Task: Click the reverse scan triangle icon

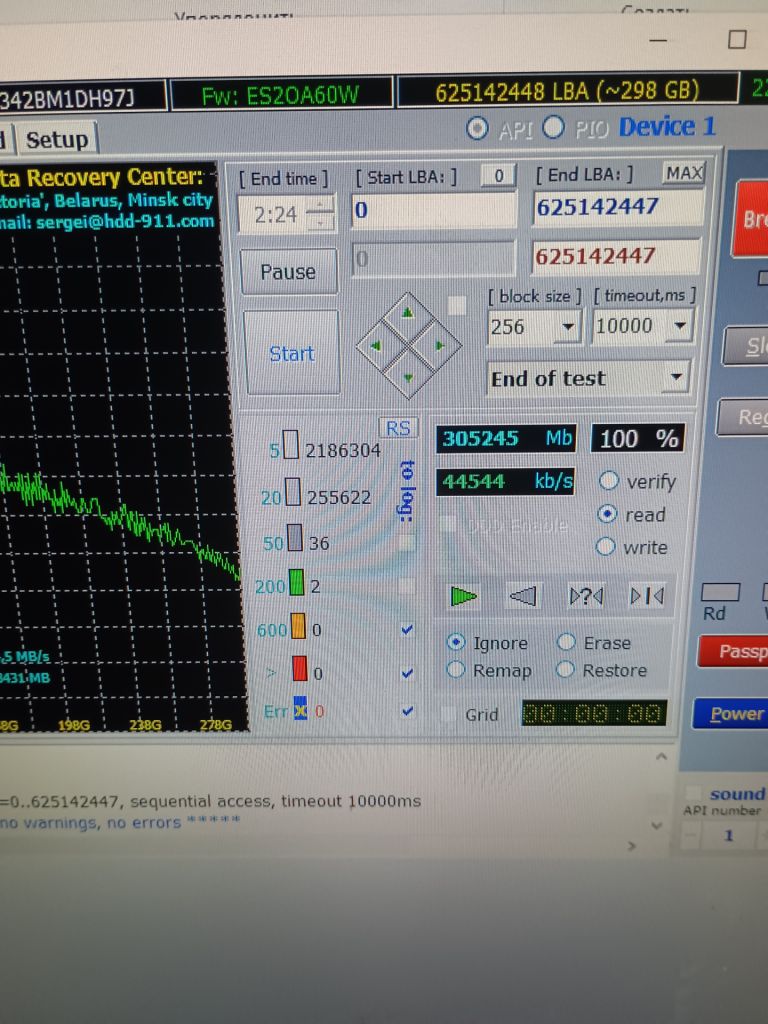Action: pos(522,596)
